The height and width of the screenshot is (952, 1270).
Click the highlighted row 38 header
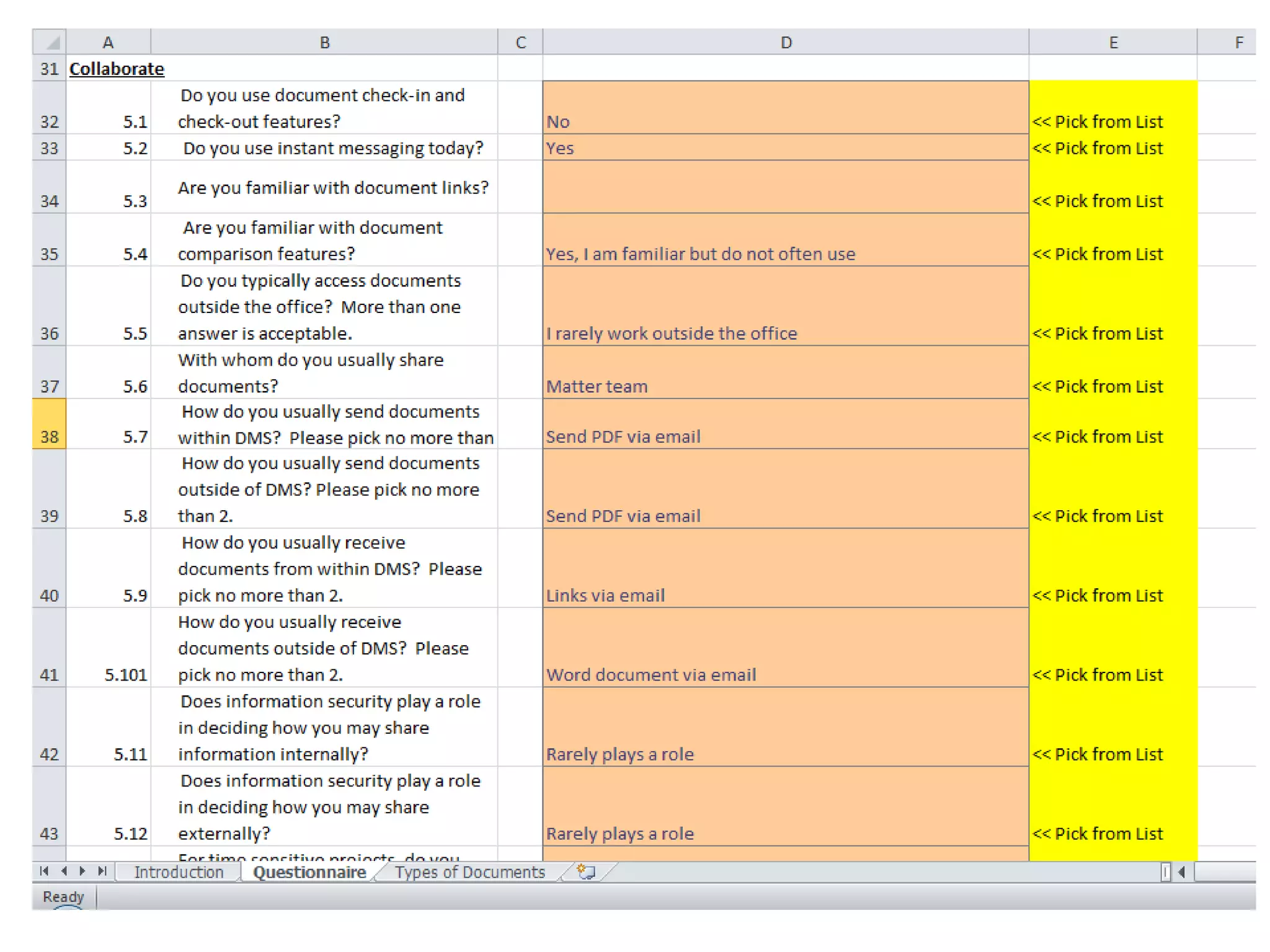pyautogui.click(x=49, y=424)
